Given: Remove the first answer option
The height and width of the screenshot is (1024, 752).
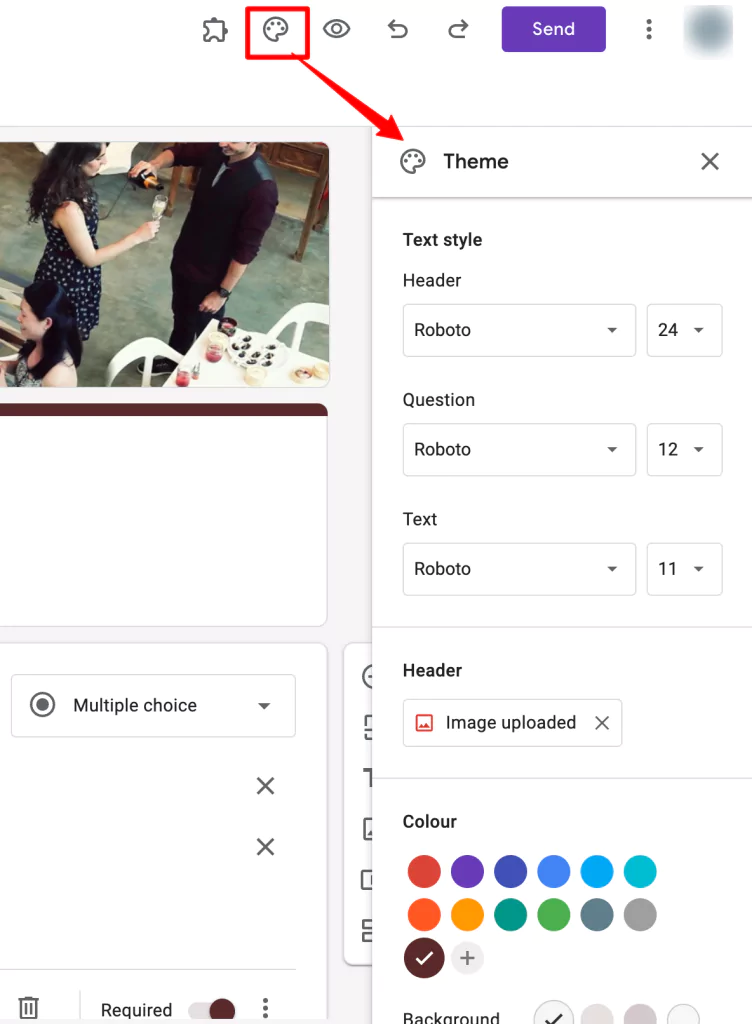Looking at the screenshot, I should (x=265, y=786).
